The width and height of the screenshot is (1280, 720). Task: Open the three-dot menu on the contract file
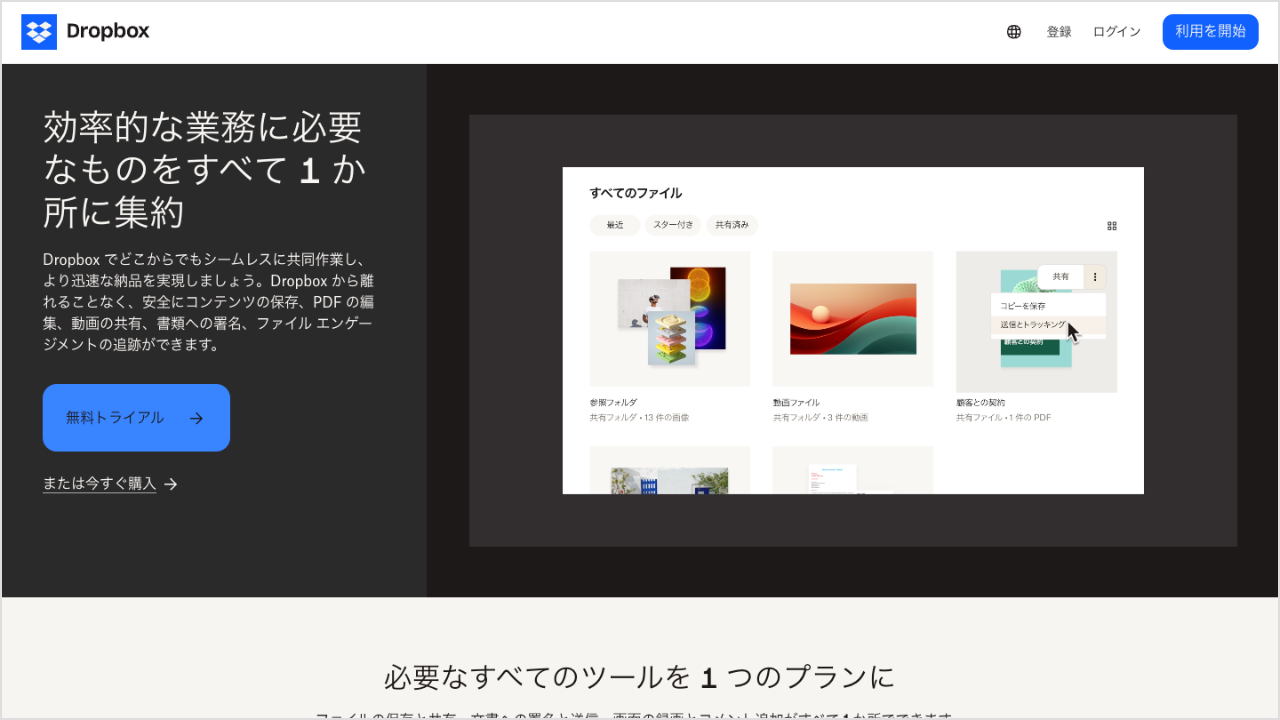pyautogui.click(x=1095, y=277)
